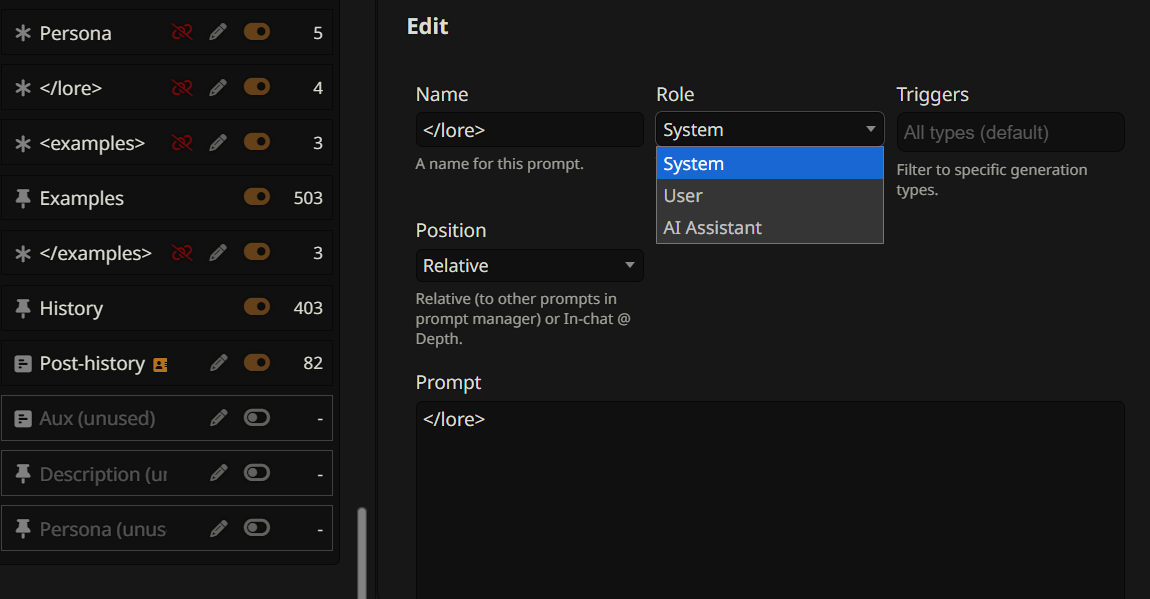Enable the unused Persona prompt toggle
Viewport: 1150px width, 599px height.
click(257, 528)
